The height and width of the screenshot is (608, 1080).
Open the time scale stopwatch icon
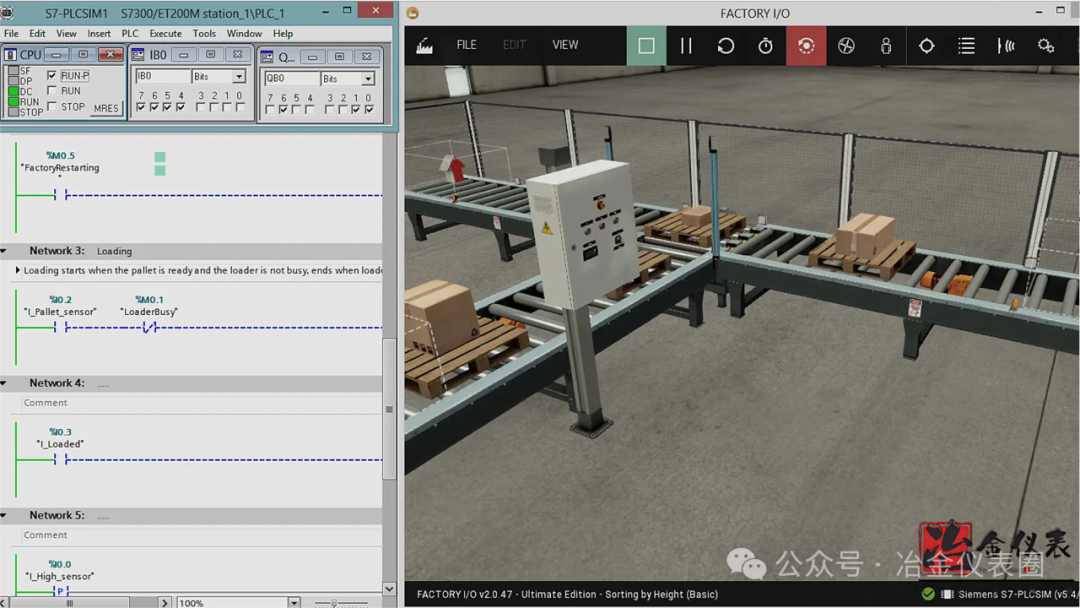click(x=765, y=45)
